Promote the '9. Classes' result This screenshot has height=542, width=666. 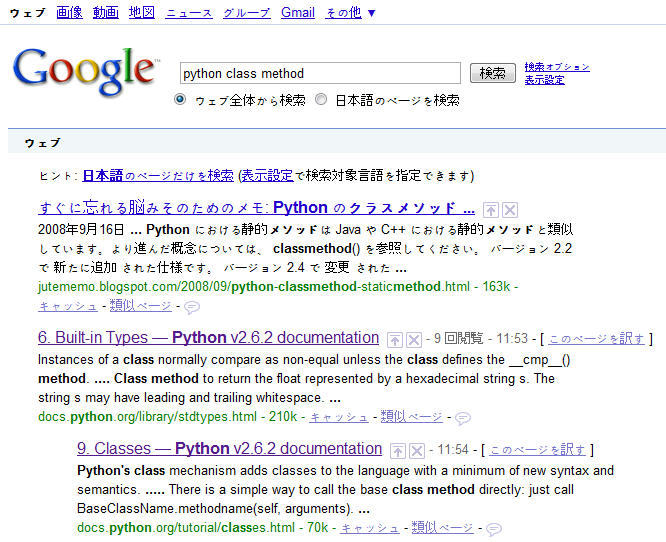[x=398, y=450]
